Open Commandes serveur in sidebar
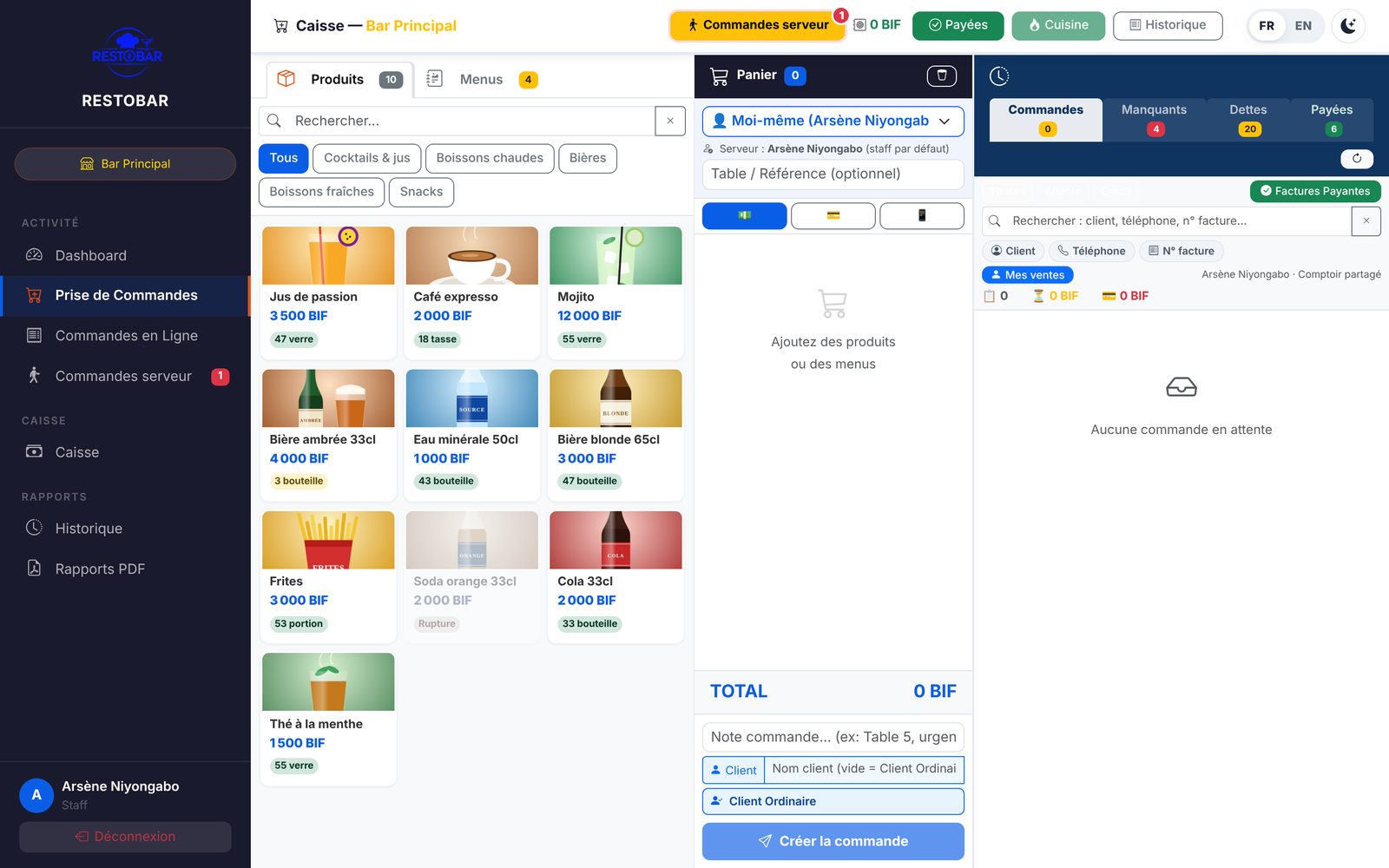The width and height of the screenshot is (1389, 868). (x=125, y=376)
